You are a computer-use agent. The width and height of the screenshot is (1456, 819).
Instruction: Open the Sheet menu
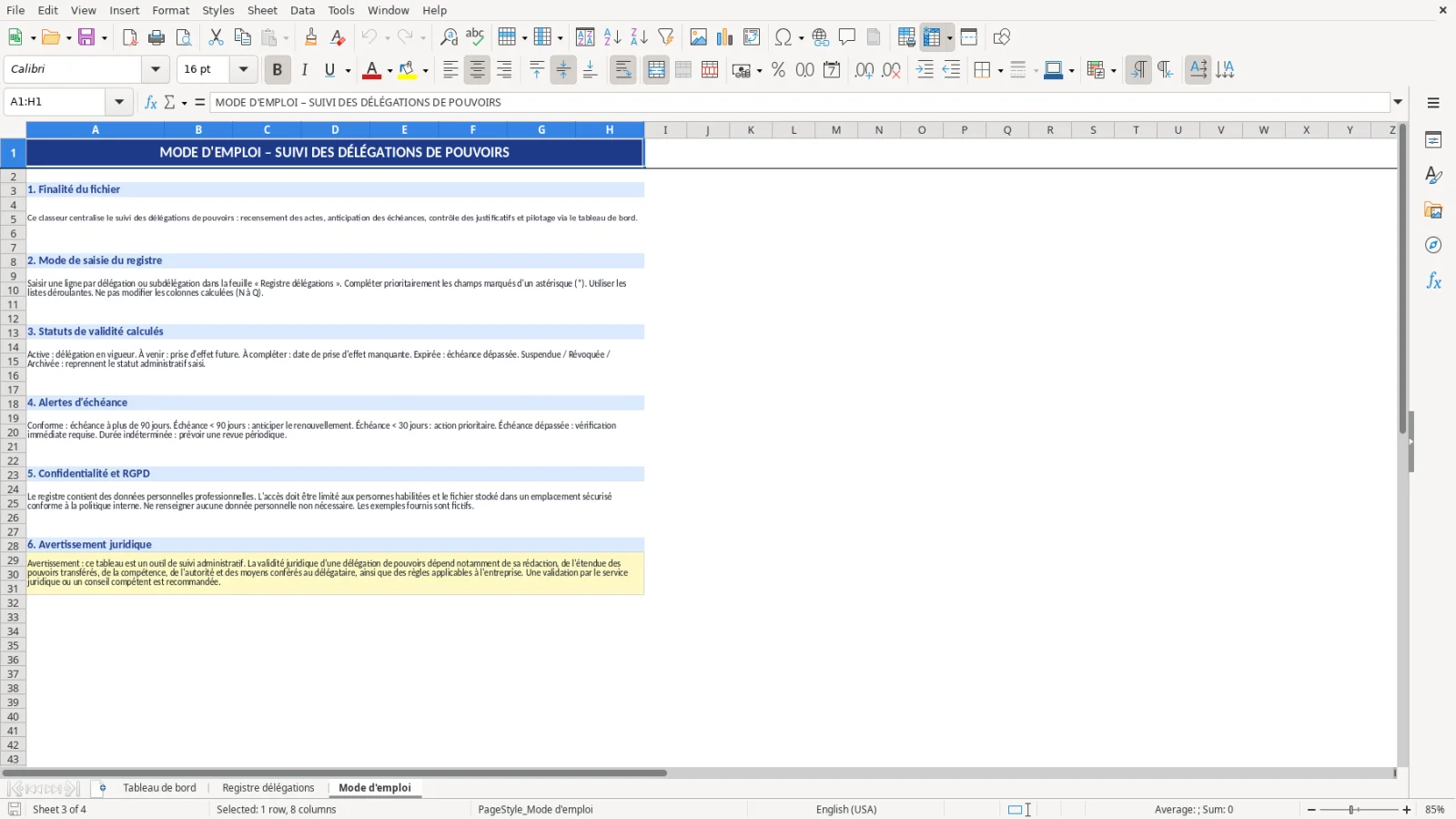(262, 10)
